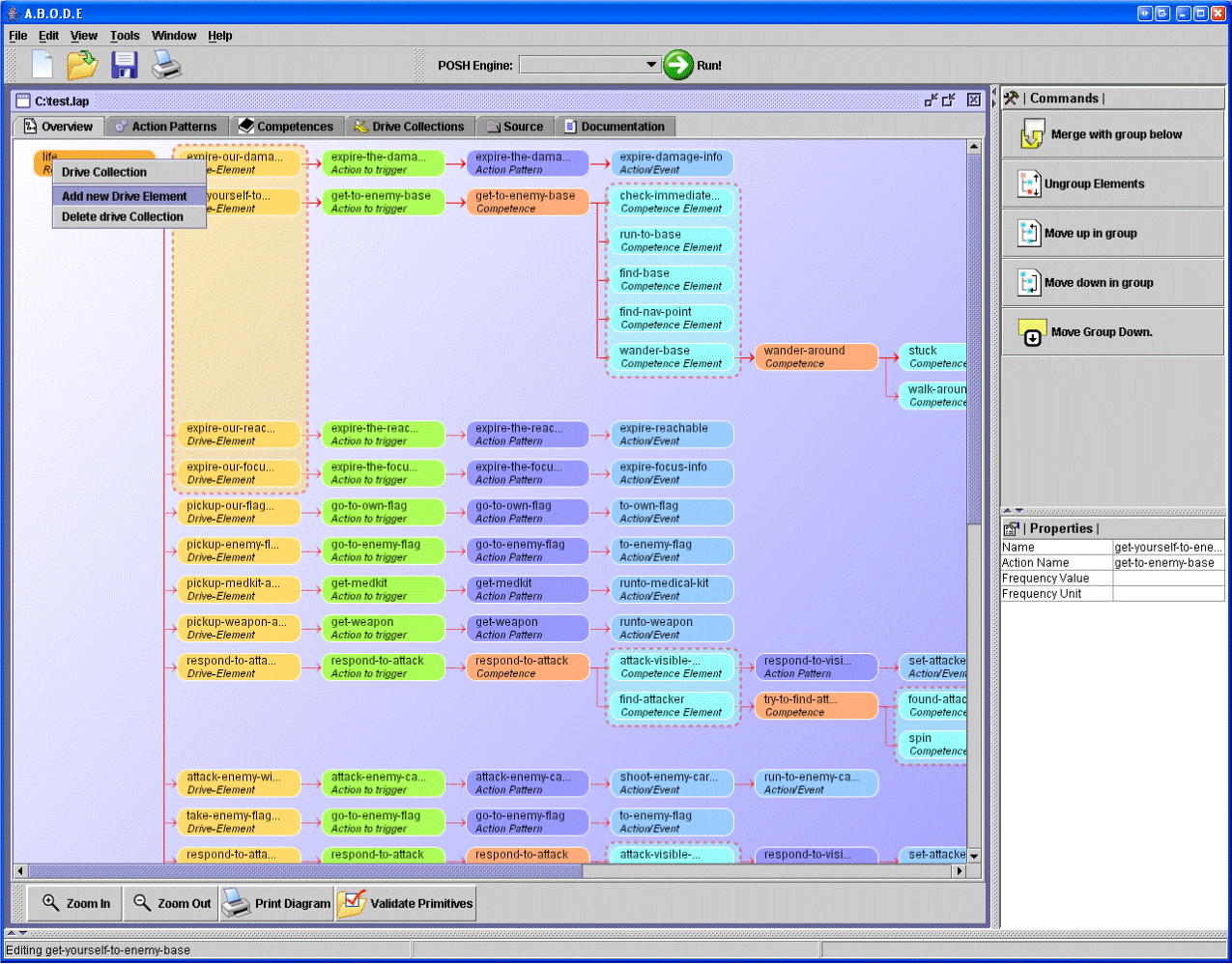Click the Zoom In button

[76, 904]
